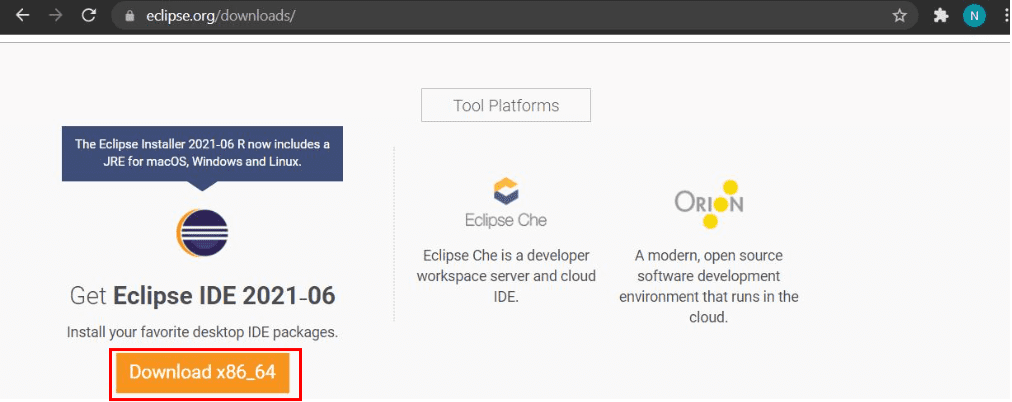1012x402 pixels.
Task: Select the Eclipse Che logo icon
Action: coord(506,190)
